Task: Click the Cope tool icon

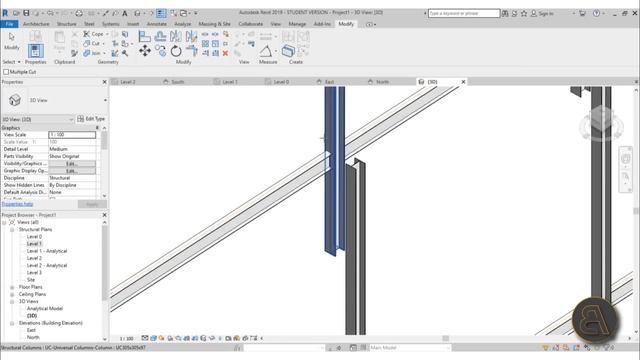Action: pos(87,34)
